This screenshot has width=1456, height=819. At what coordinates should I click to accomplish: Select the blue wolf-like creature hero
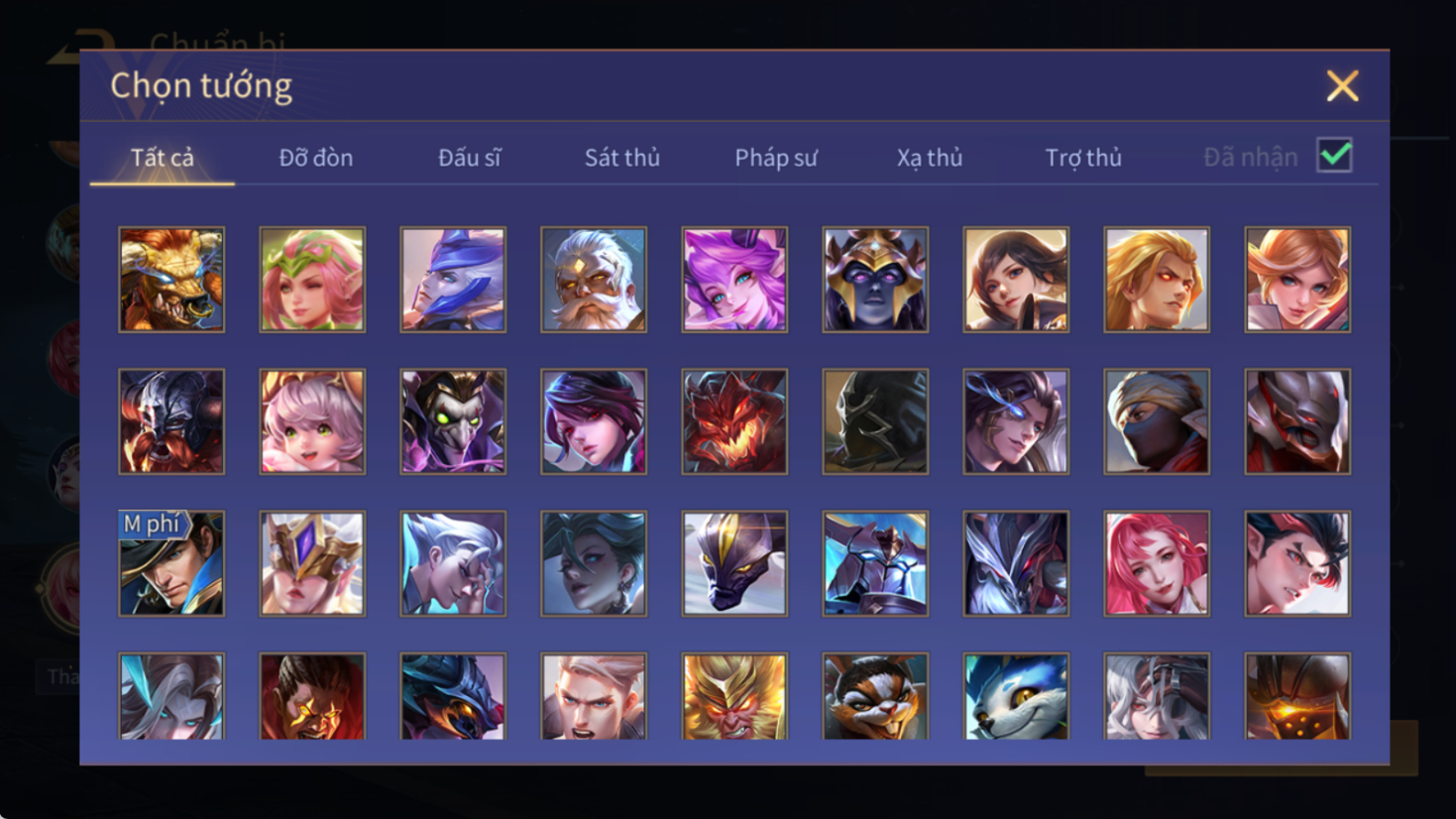pos(1016,696)
